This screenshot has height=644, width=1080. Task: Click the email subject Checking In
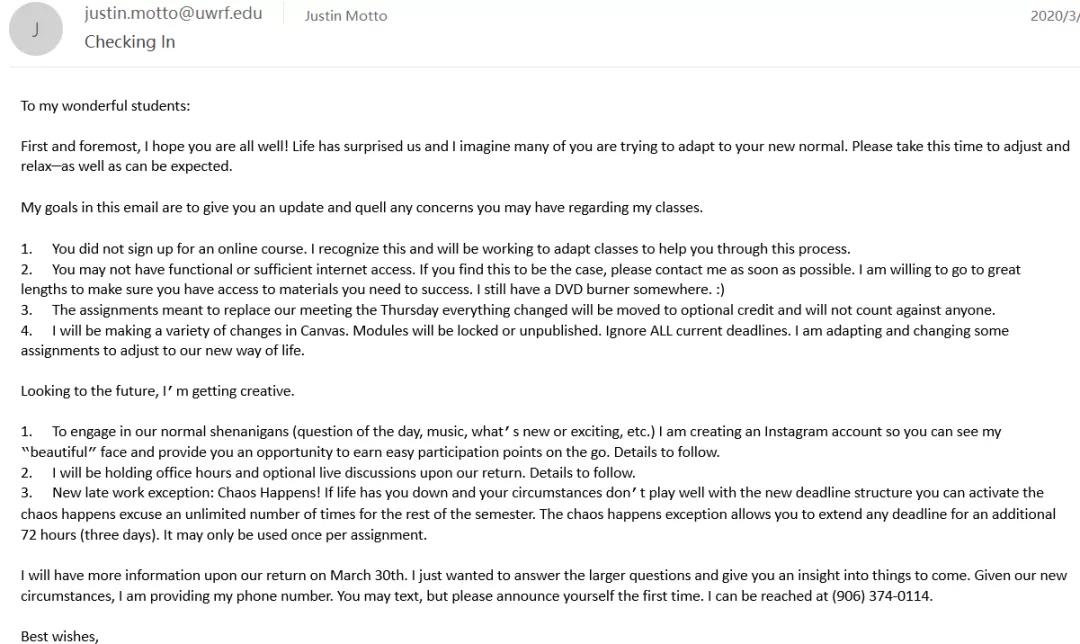tap(129, 42)
